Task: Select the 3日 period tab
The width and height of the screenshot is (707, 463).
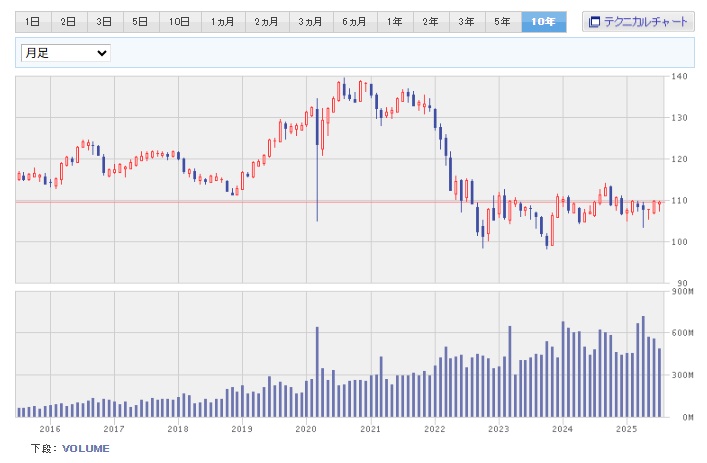Action: pyautogui.click(x=105, y=22)
